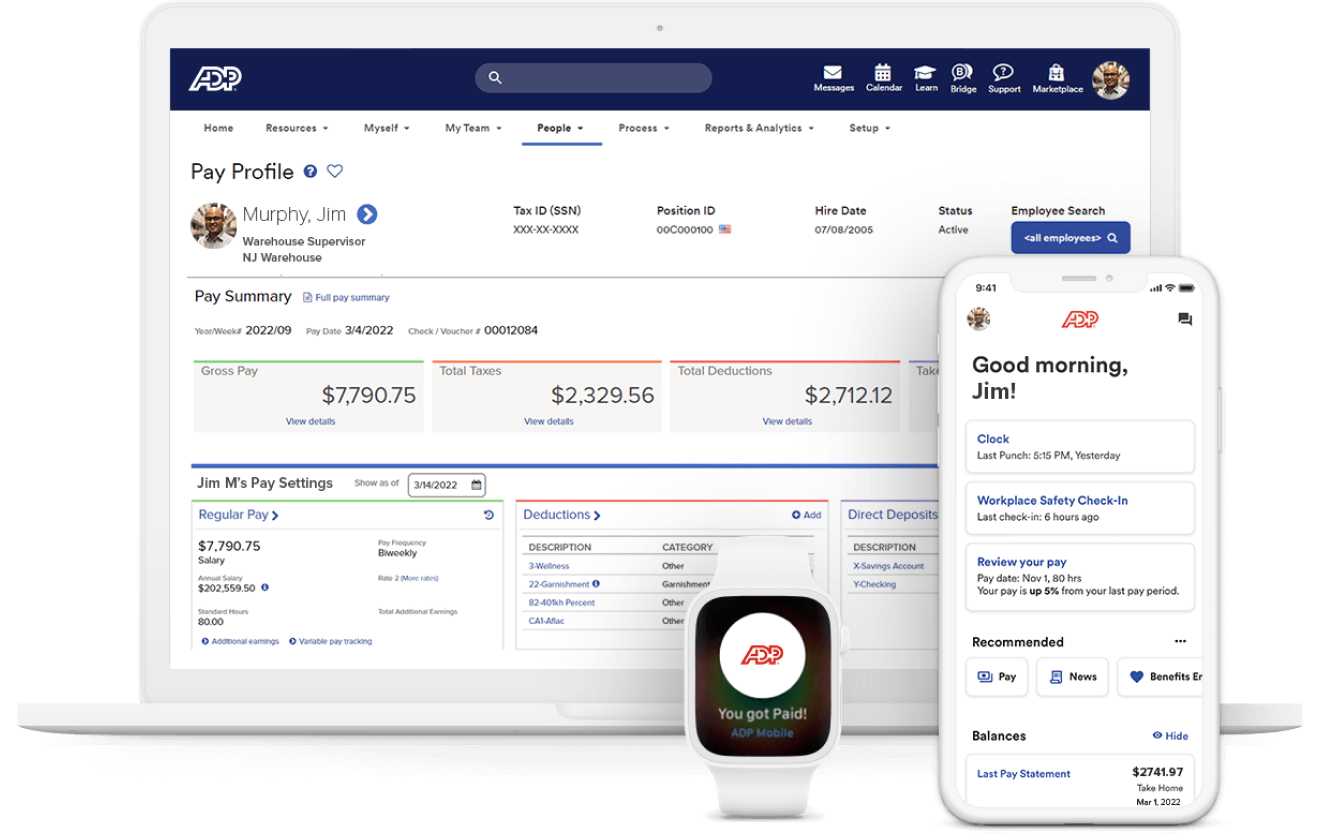1320x835 pixels.
Task: Click the user profile avatar in header
Action: pyautogui.click(x=1111, y=80)
